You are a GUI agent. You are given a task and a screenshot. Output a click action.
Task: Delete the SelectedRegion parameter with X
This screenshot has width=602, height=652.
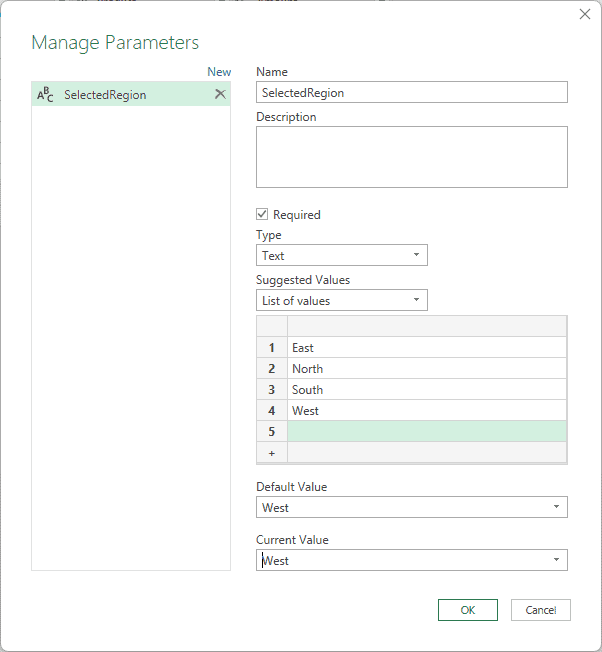click(x=220, y=94)
